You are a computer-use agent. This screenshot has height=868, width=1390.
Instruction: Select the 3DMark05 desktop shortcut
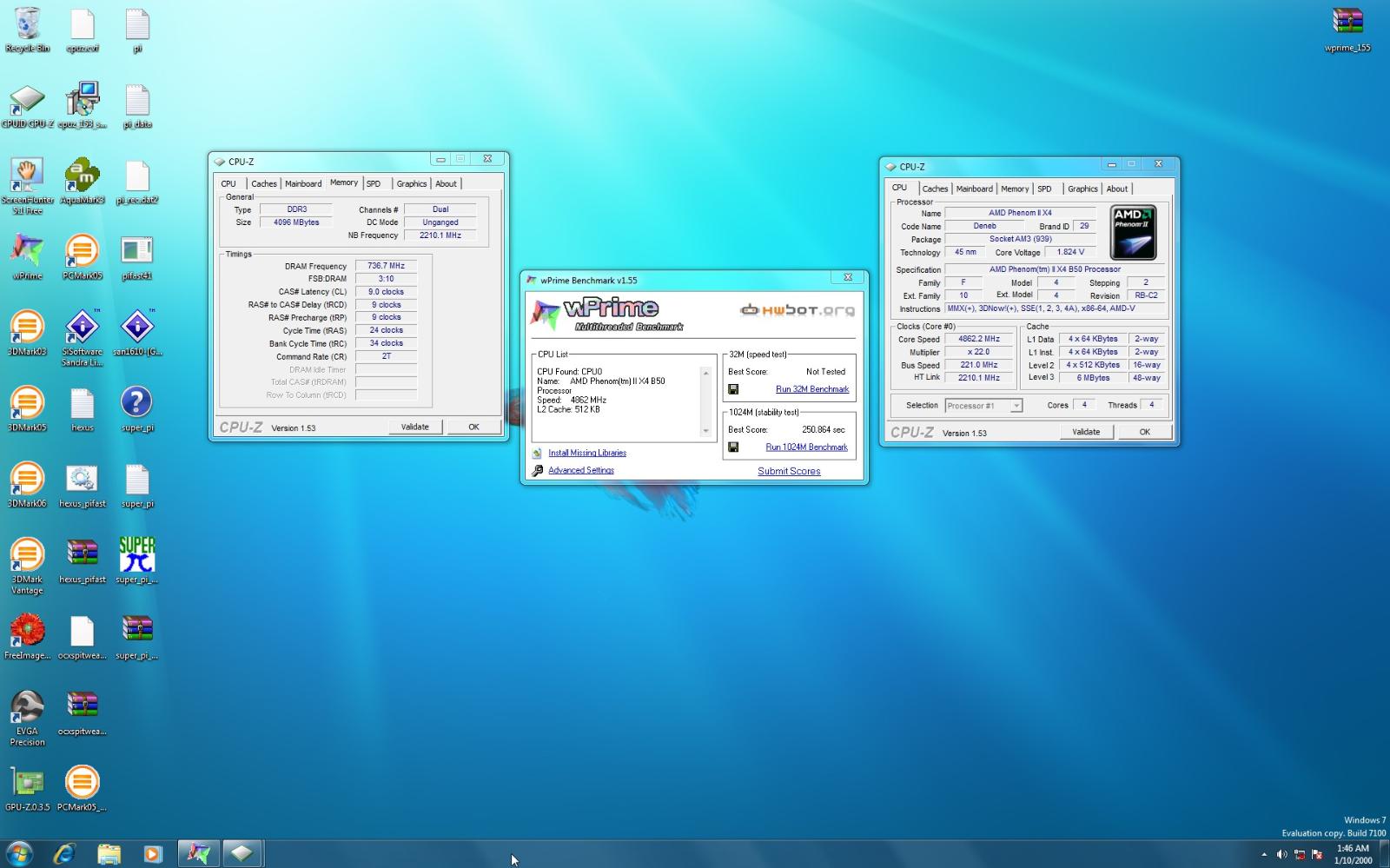click(27, 408)
